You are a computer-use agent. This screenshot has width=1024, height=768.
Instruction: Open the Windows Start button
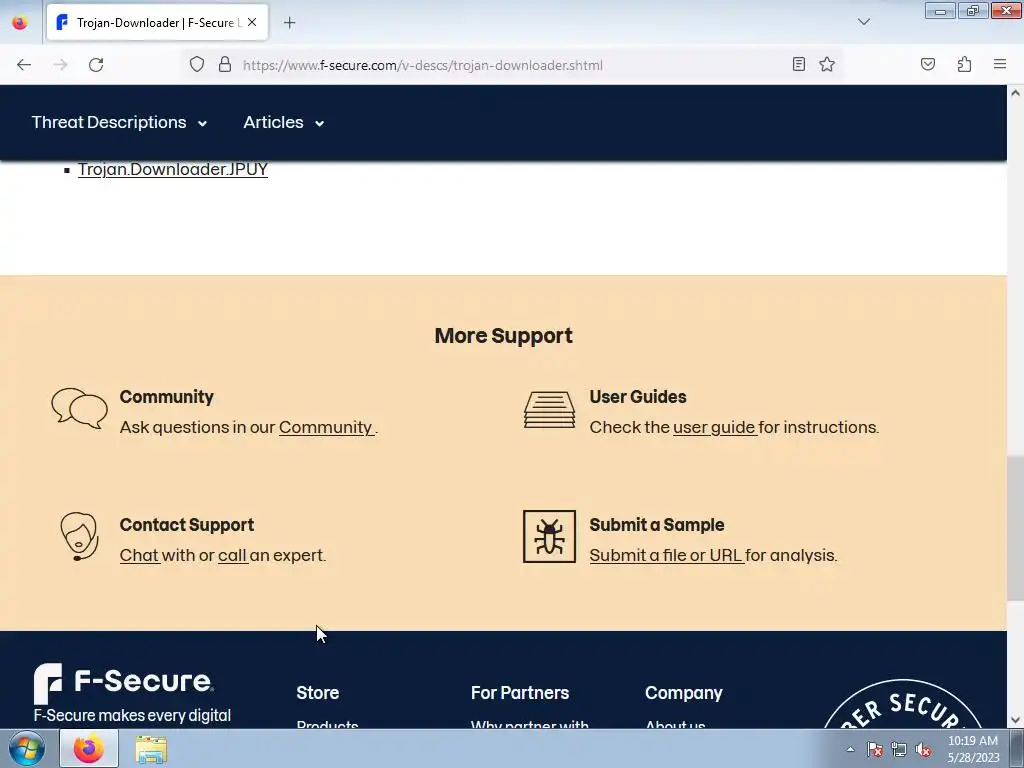[x=27, y=748]
